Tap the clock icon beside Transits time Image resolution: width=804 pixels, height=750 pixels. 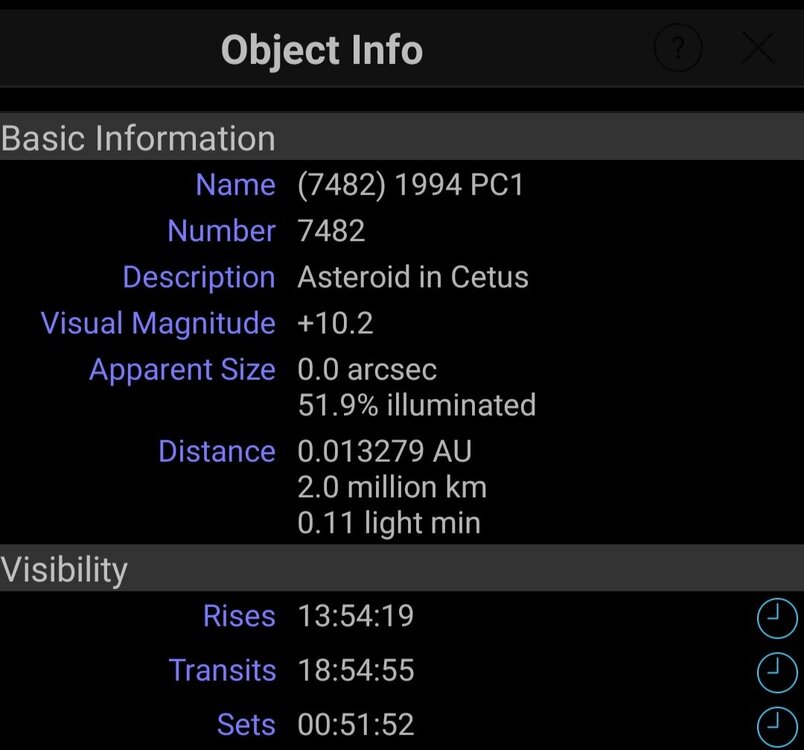[776, 673]
